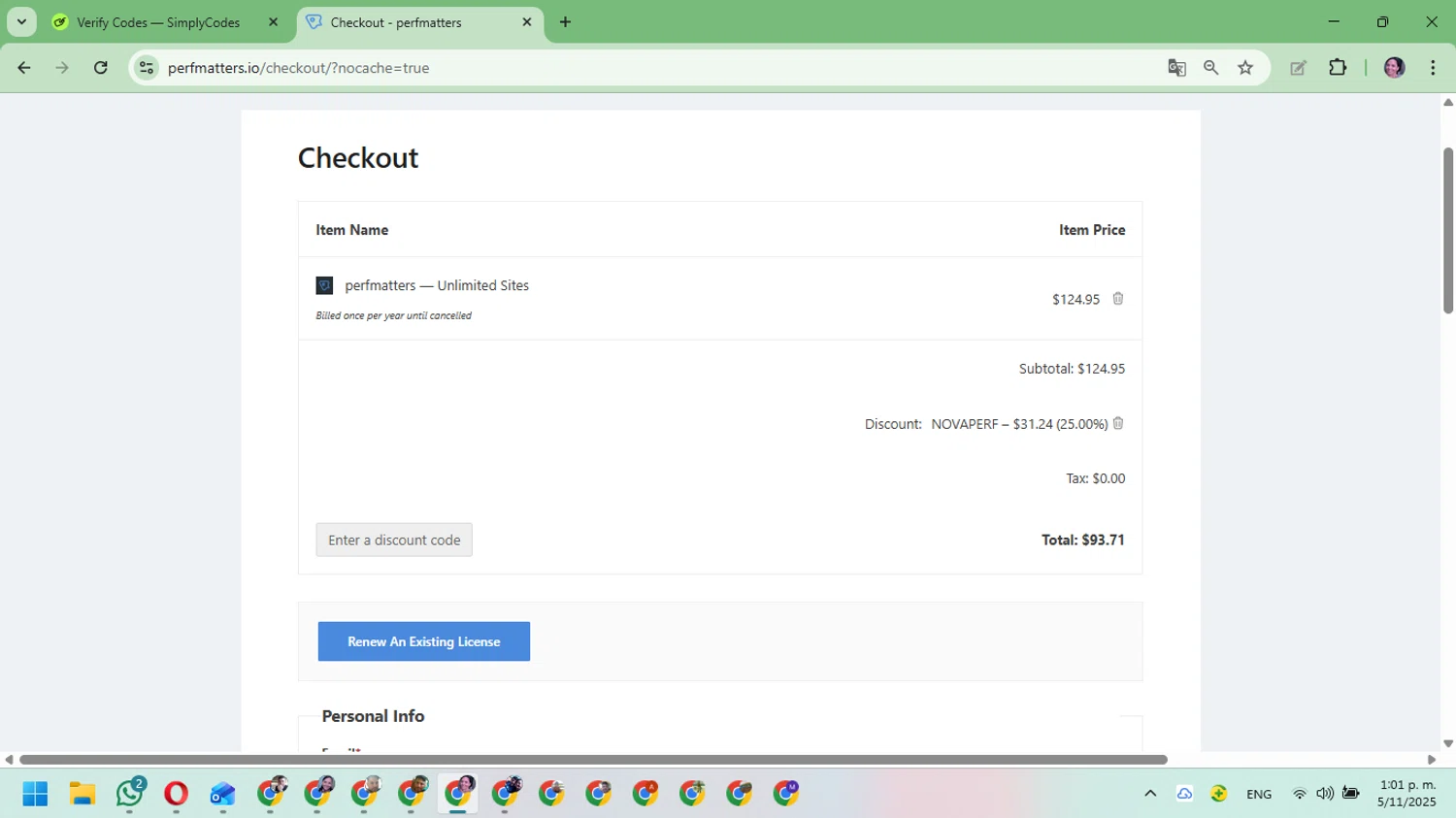Click the cloud sync tray icon

point(1184,794)
